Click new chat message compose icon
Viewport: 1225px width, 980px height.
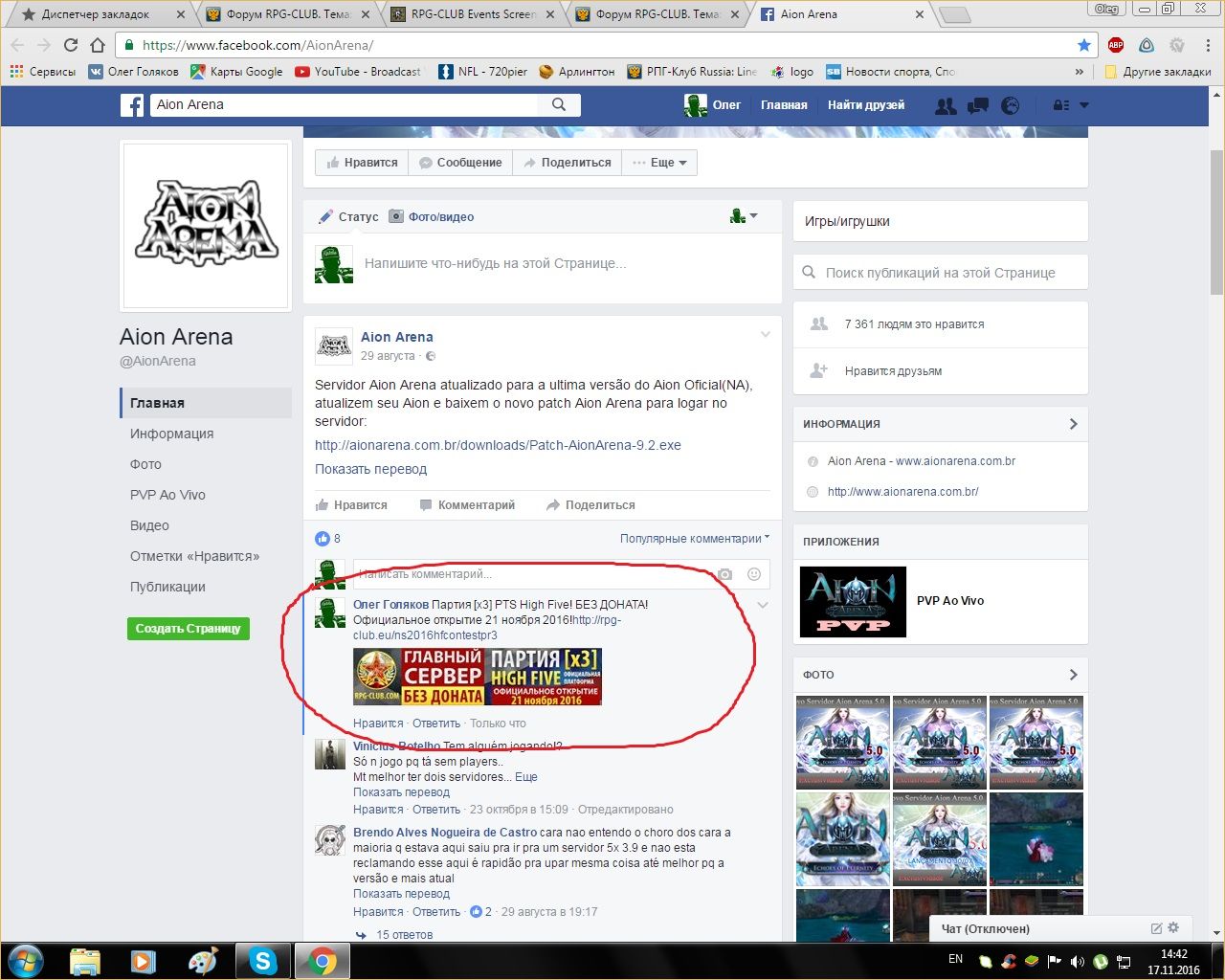pyautogui.click(x=1156, y=928)
